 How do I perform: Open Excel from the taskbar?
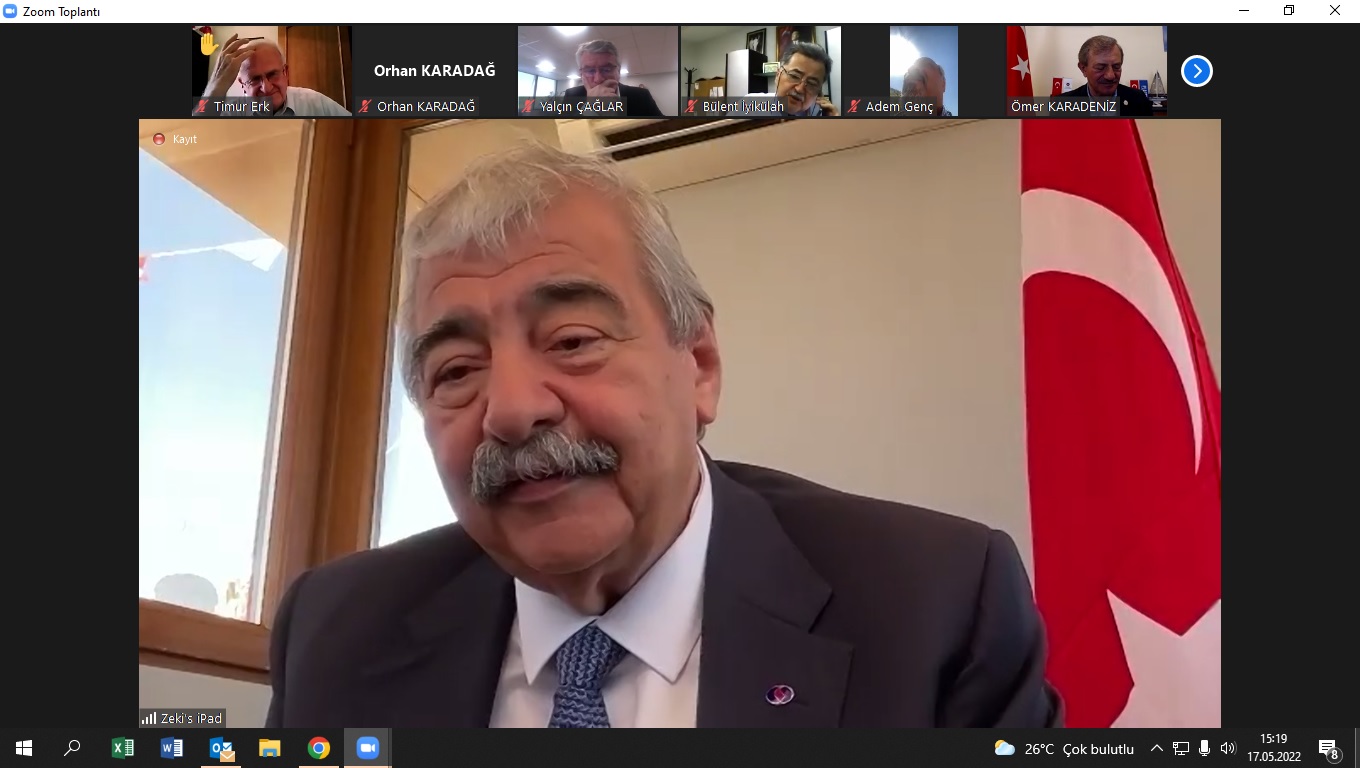(122, 748)
